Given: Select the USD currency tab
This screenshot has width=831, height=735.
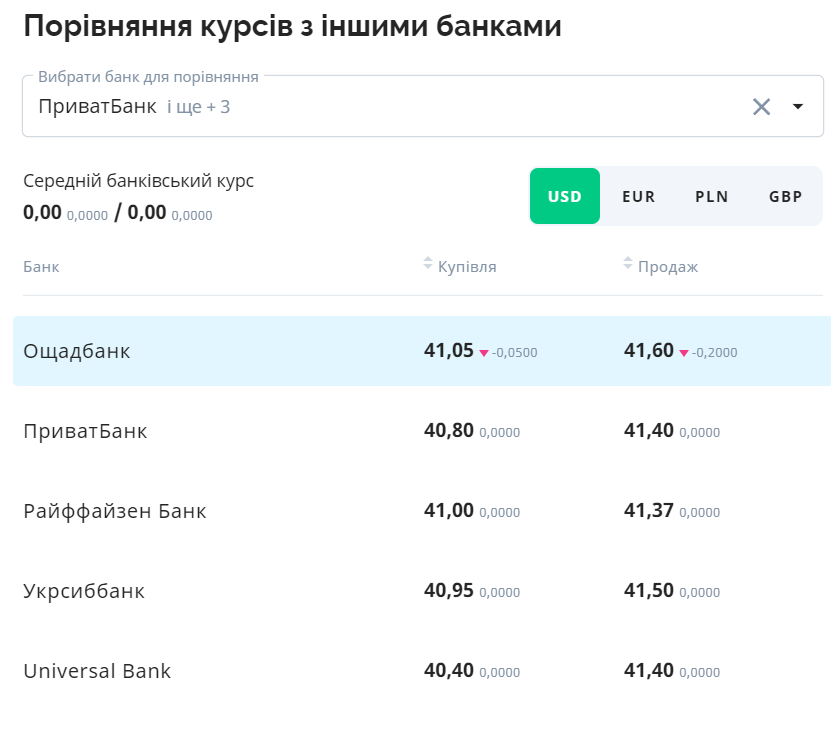Looking at the screenshot, I should click(565, 196).
